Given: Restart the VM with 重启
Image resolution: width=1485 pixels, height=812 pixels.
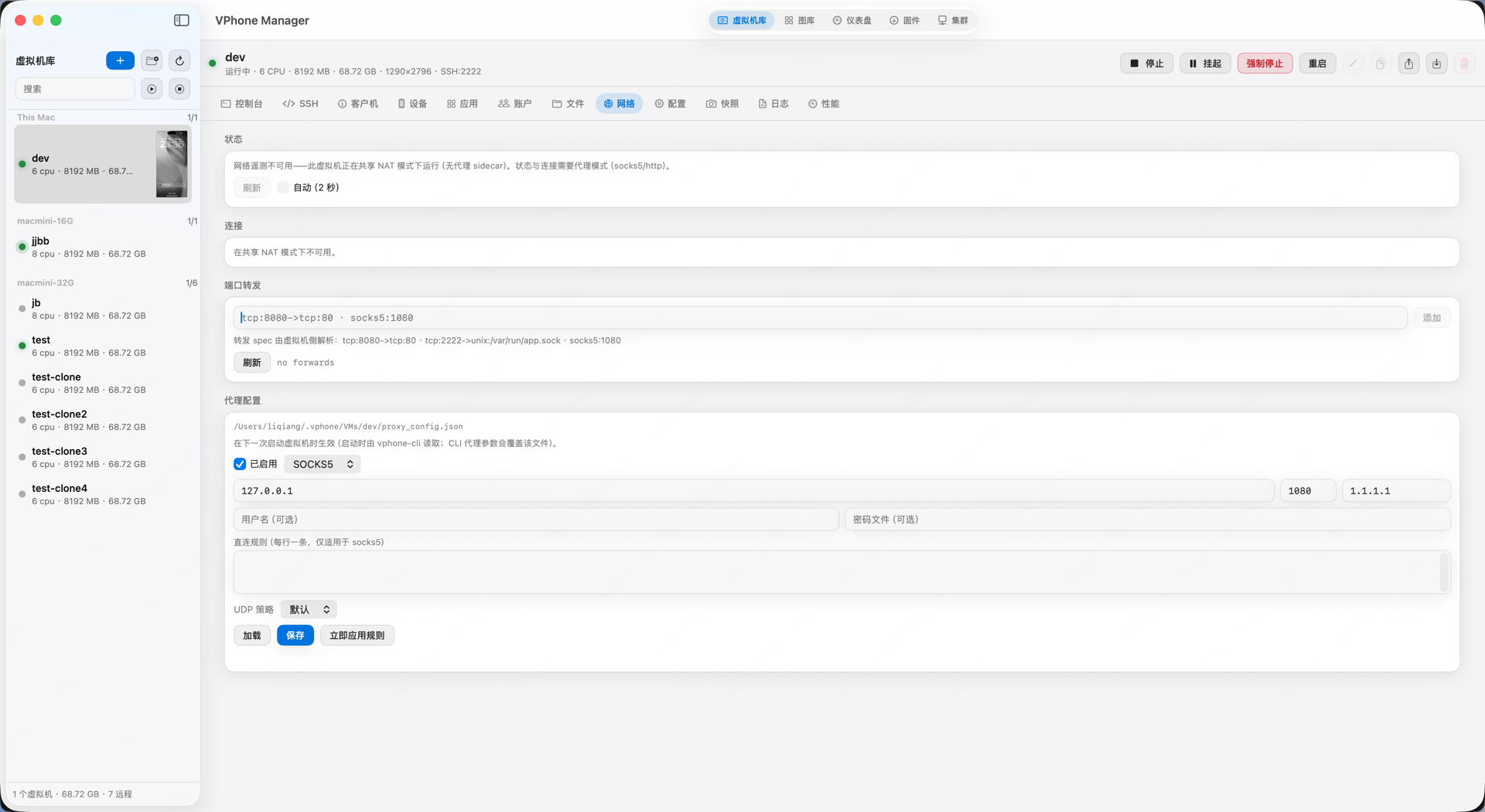Looking at the screenshot, I should [1317, 63].
